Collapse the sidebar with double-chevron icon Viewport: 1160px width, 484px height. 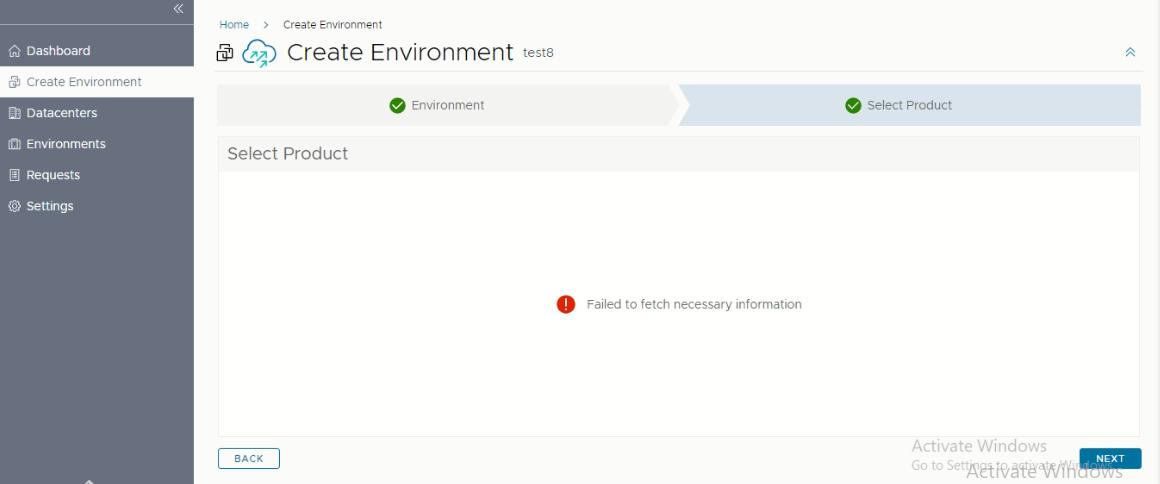[x=178, y=9]
